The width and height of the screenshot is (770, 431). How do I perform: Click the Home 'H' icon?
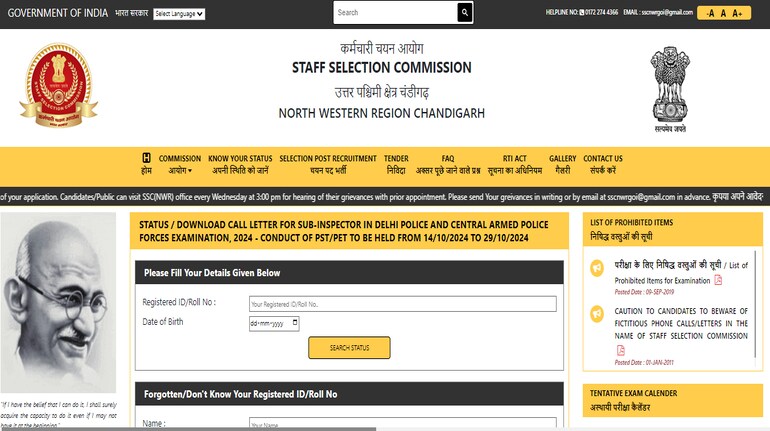pos(147,158)
